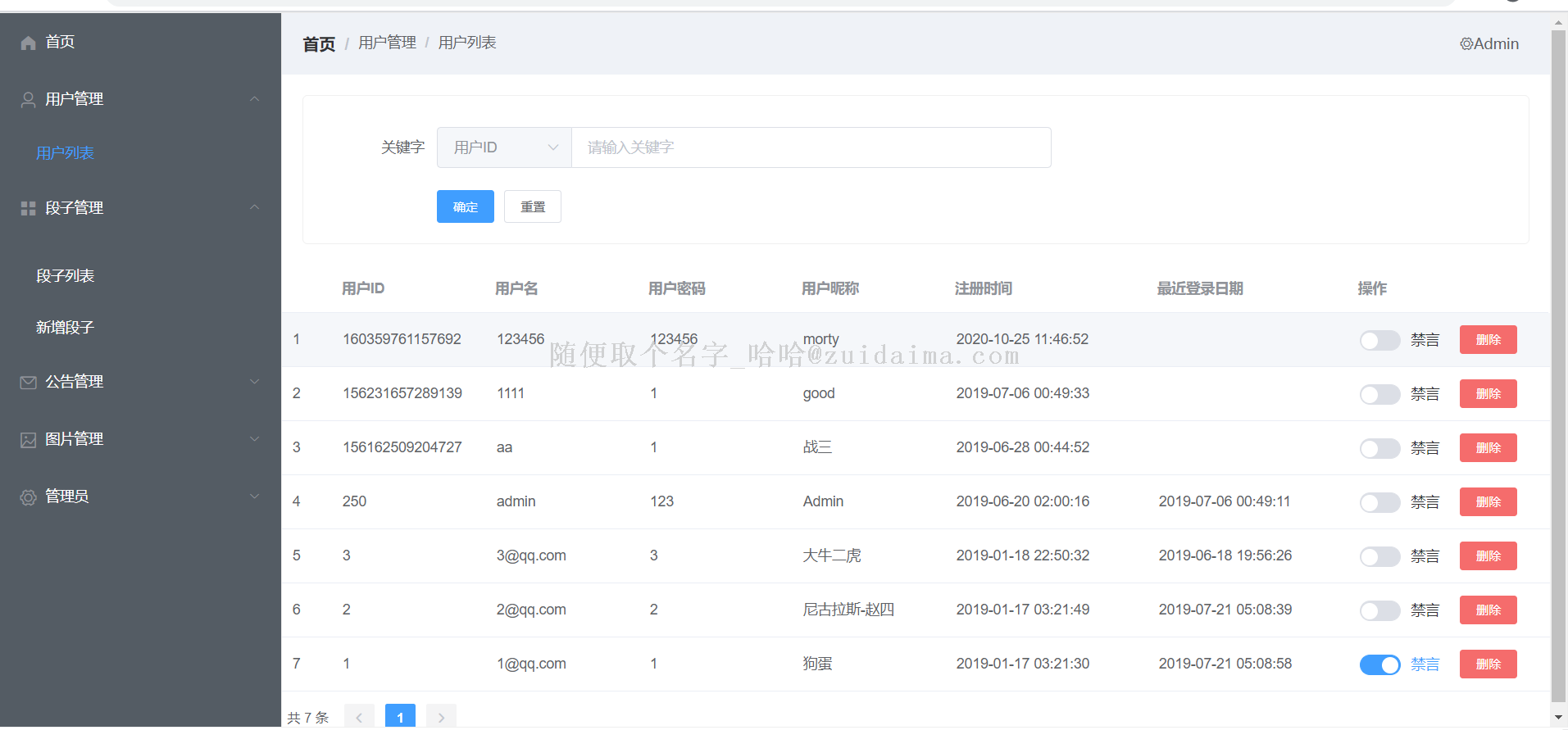Click the gear icon beside Admin
The image size is (1568, 730).
click(x=1466, y=44)
